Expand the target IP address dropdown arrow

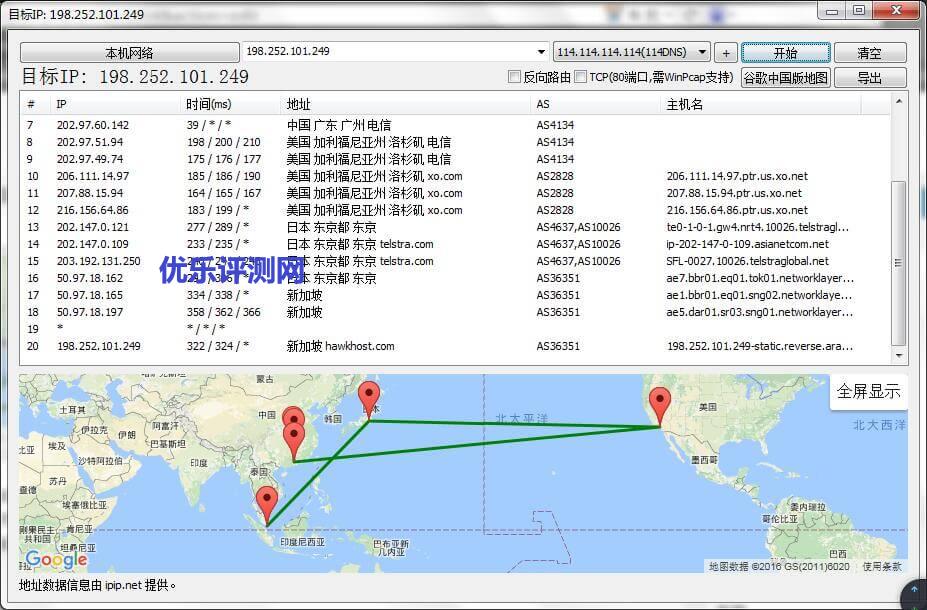coord(543,52)
